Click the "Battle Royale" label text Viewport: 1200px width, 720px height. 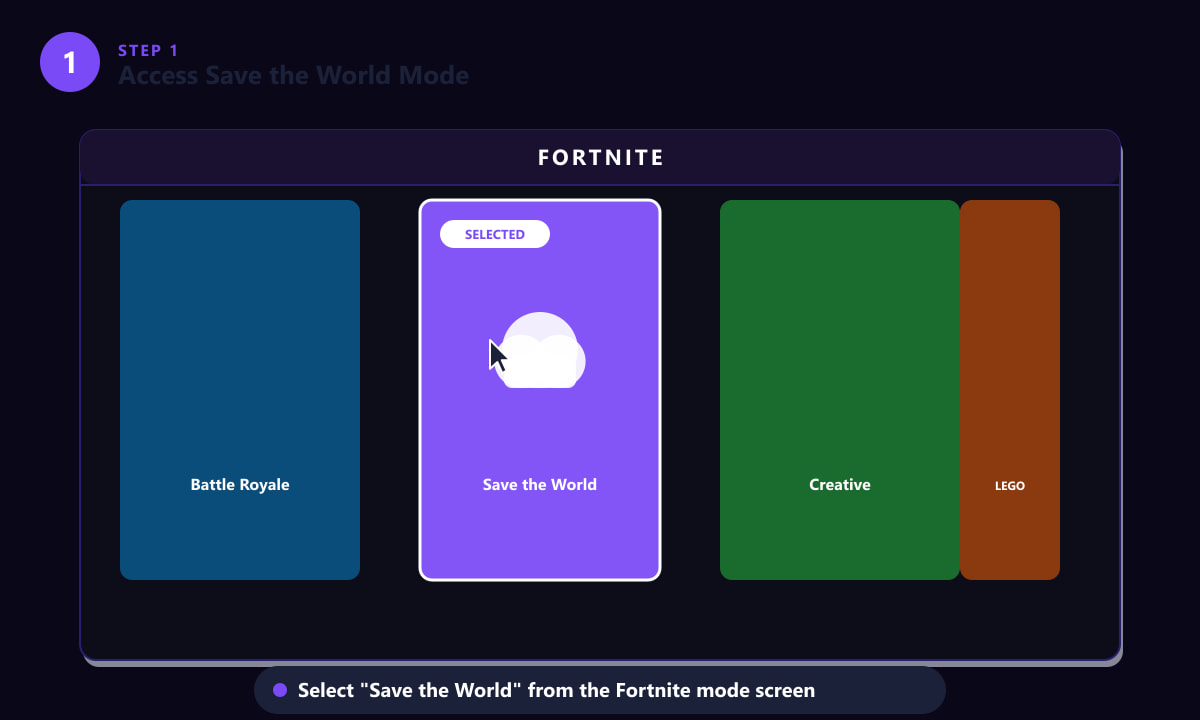[240, 485]
